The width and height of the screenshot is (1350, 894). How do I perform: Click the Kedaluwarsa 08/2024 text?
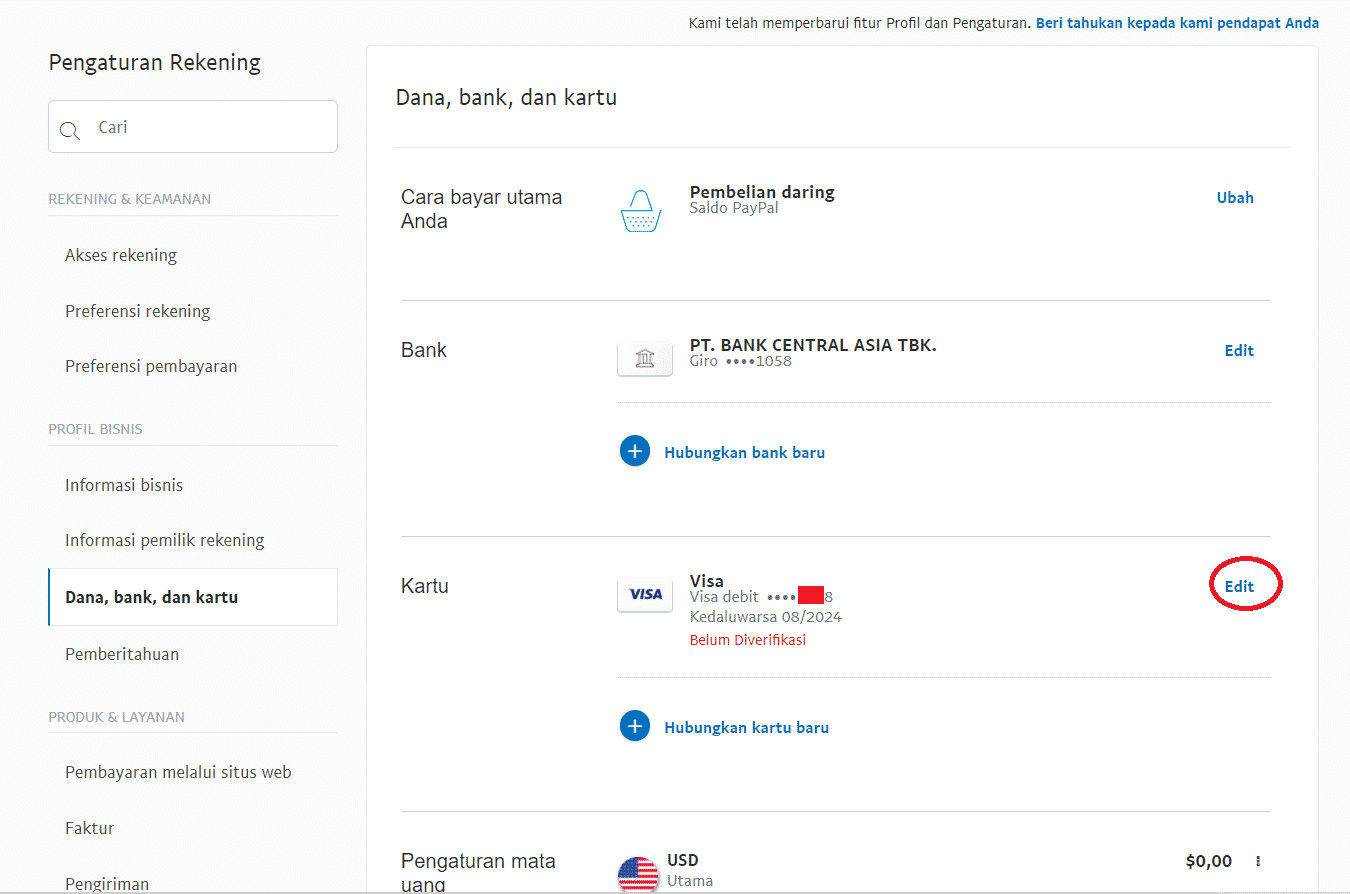coord(766,617)
